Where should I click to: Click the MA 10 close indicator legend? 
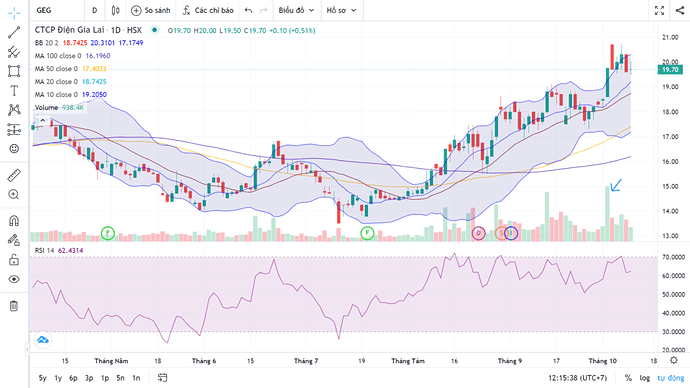pyautogui.click(x=56, y=95)
